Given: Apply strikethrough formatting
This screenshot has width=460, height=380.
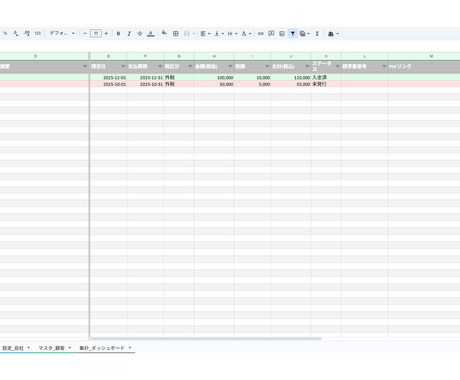Looking at the screenshot, I should 140,34.
